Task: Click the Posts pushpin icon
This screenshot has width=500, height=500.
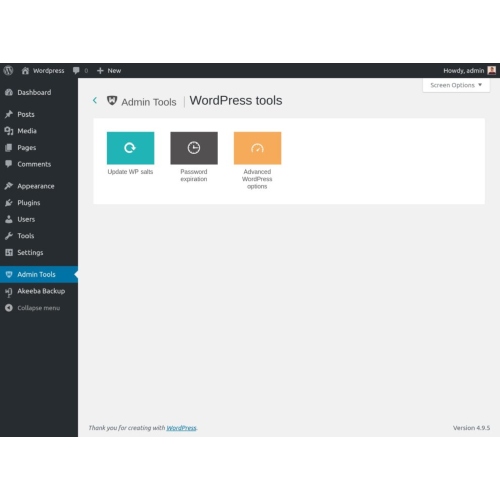Action: 9,114
